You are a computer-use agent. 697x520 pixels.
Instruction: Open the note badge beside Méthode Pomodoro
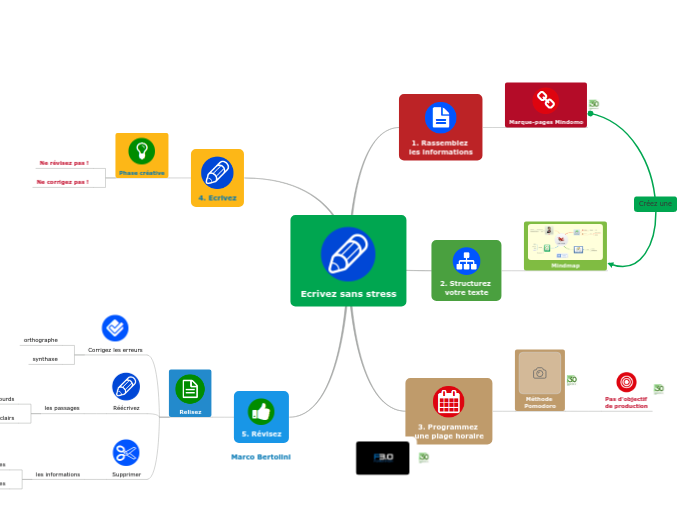pyautogui.click(x=572, y=380)
